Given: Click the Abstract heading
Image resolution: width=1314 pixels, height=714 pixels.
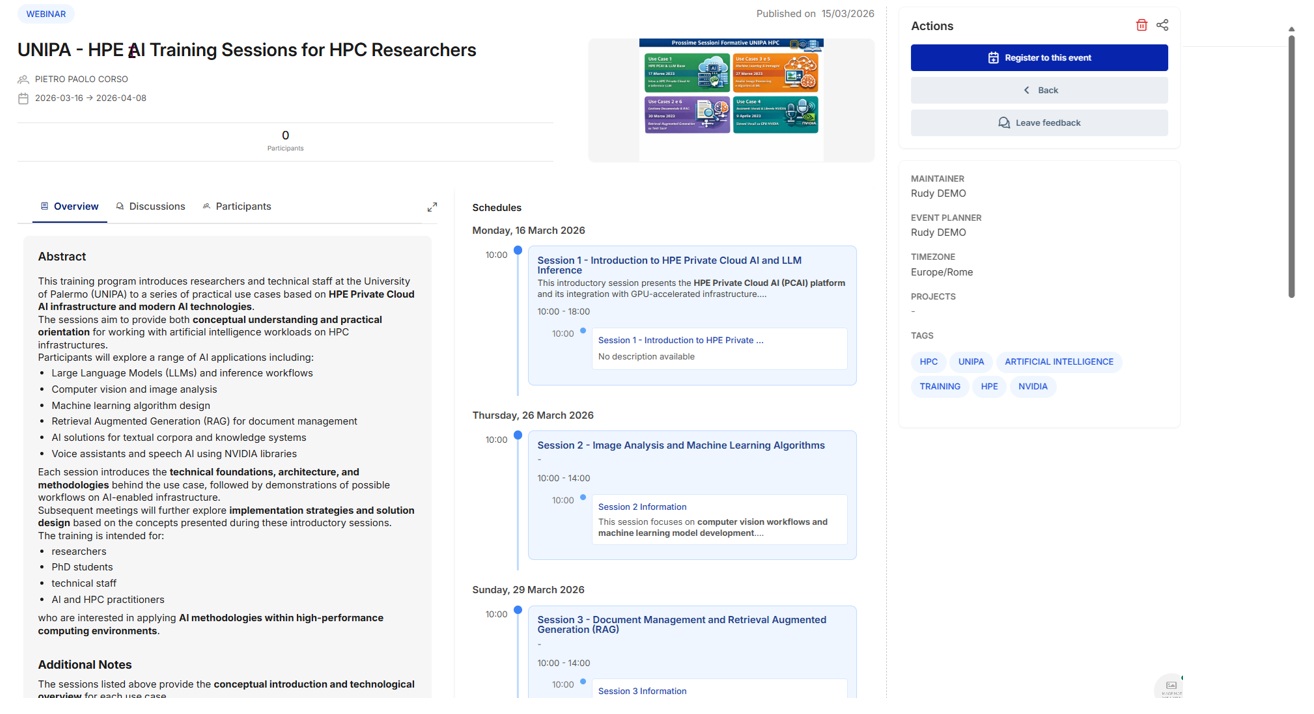Looking at the screenshot, I should [62, 256].
